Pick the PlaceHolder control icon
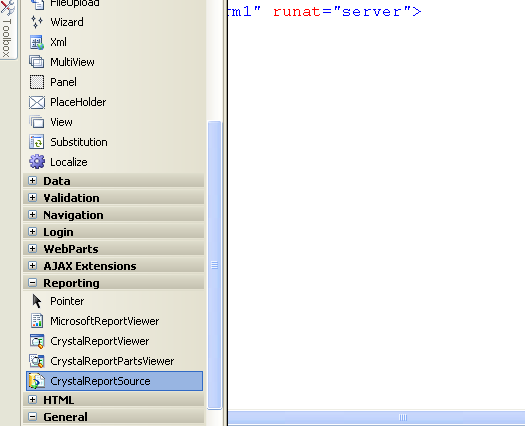 [37, 102]
